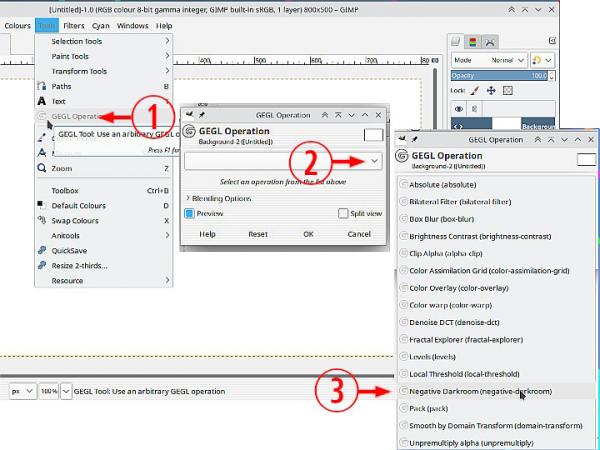600x450 pixels.
Task: Open the Help menu
Action: tap(164, 26)
